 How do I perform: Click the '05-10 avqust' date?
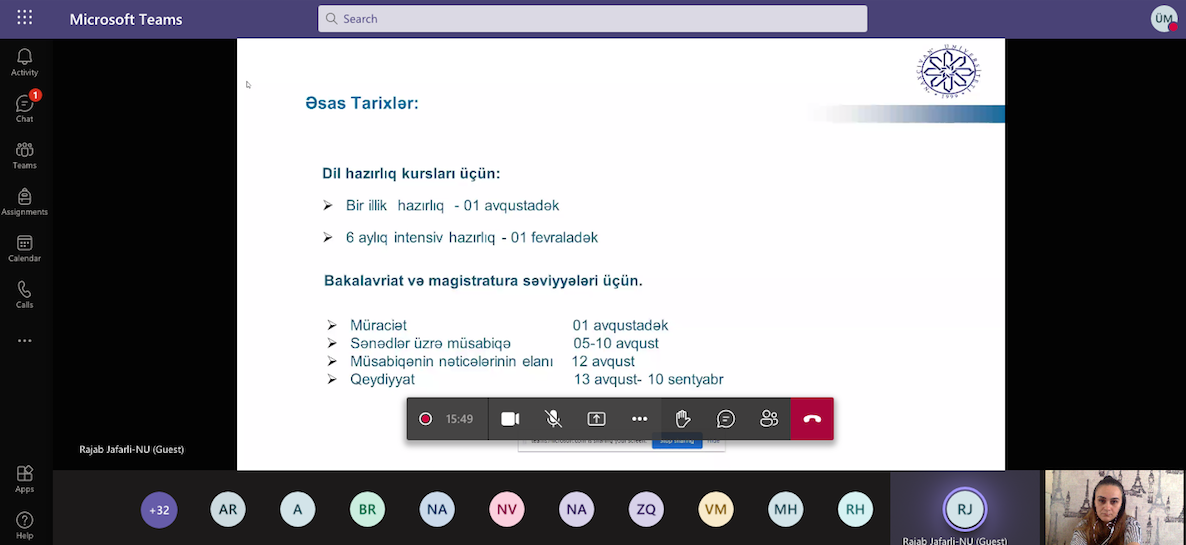[x=616, y=343]
